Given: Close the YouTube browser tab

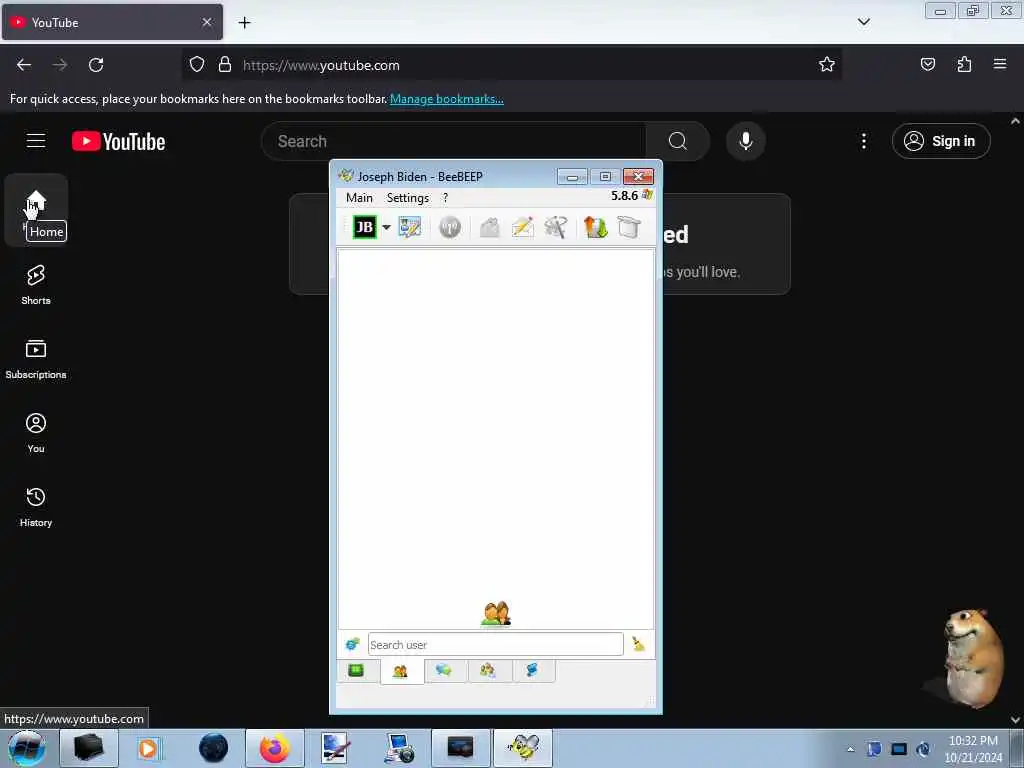Looking at the screenshot, I should tap(207, 22).
